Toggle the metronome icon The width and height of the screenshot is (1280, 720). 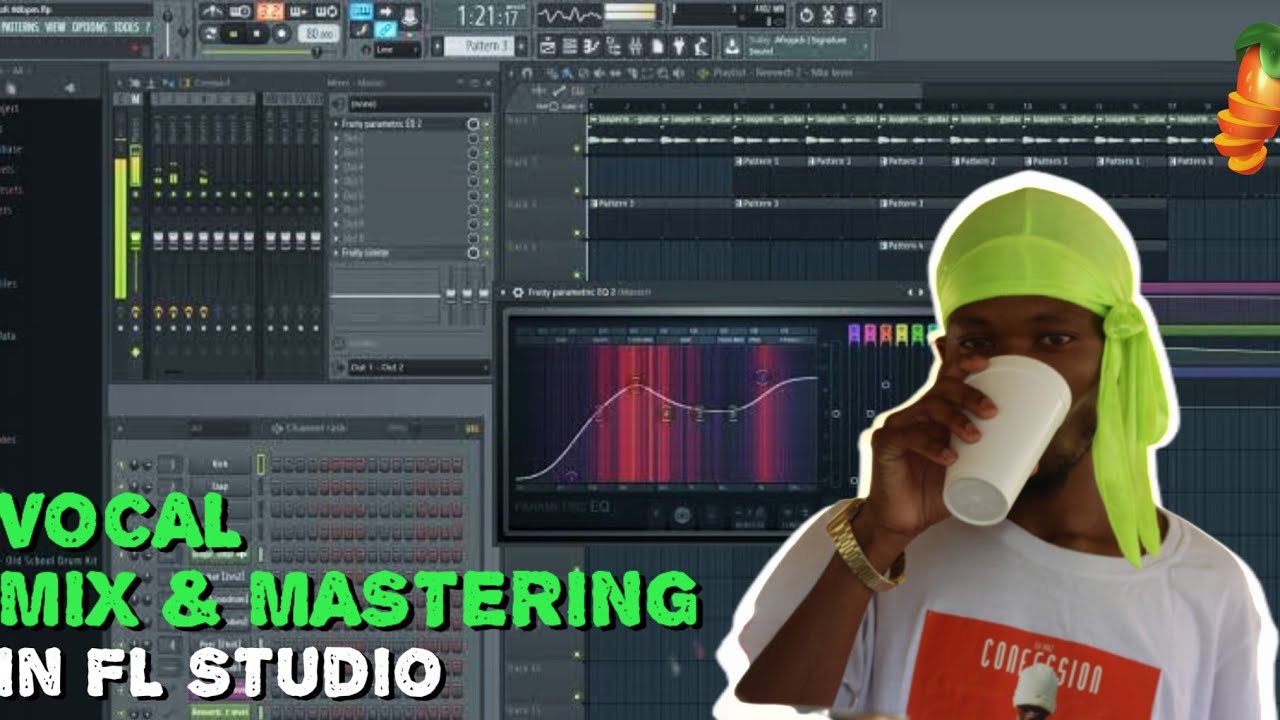212,12
